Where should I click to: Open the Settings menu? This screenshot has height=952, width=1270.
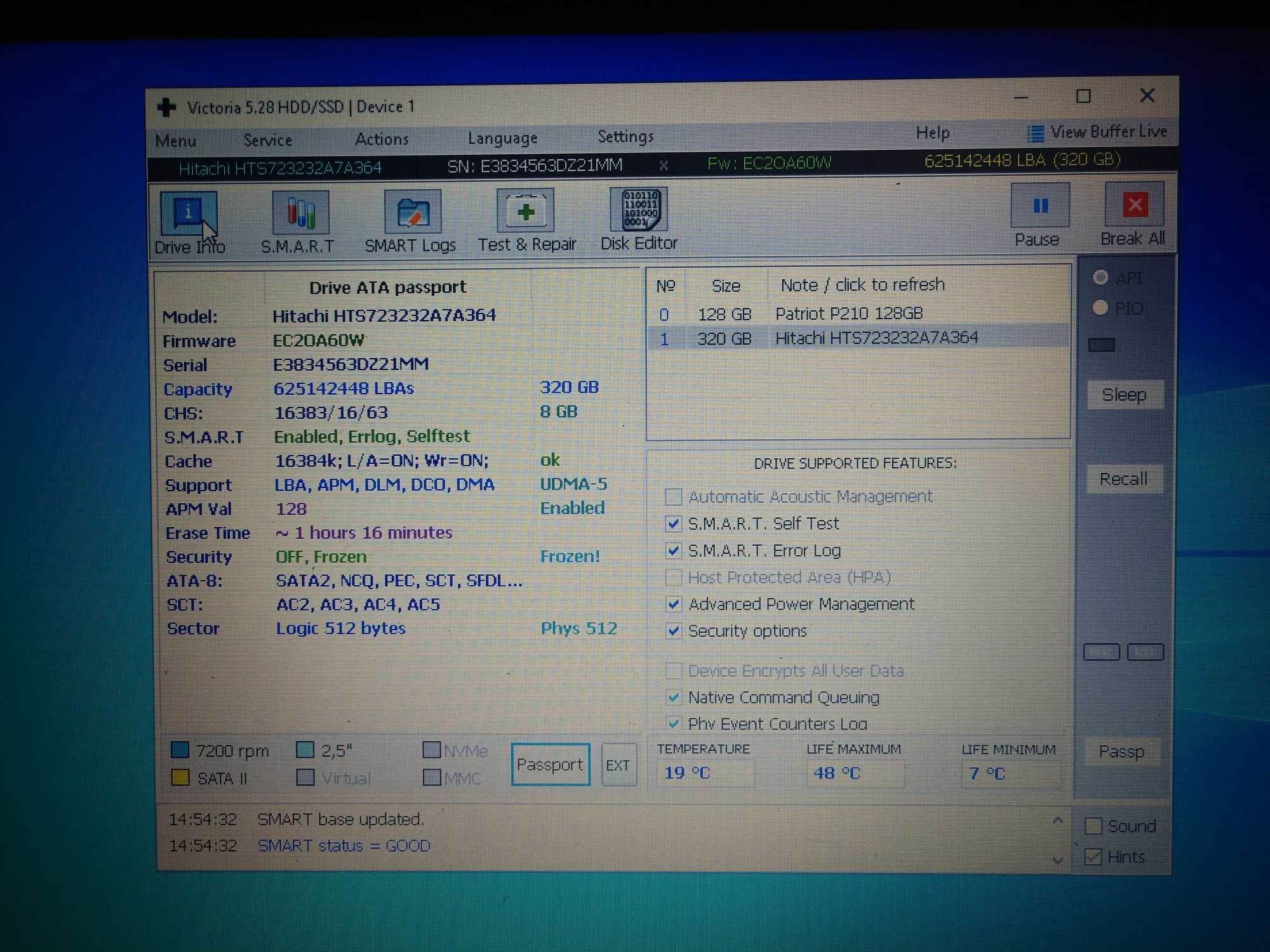pos(625,136)
